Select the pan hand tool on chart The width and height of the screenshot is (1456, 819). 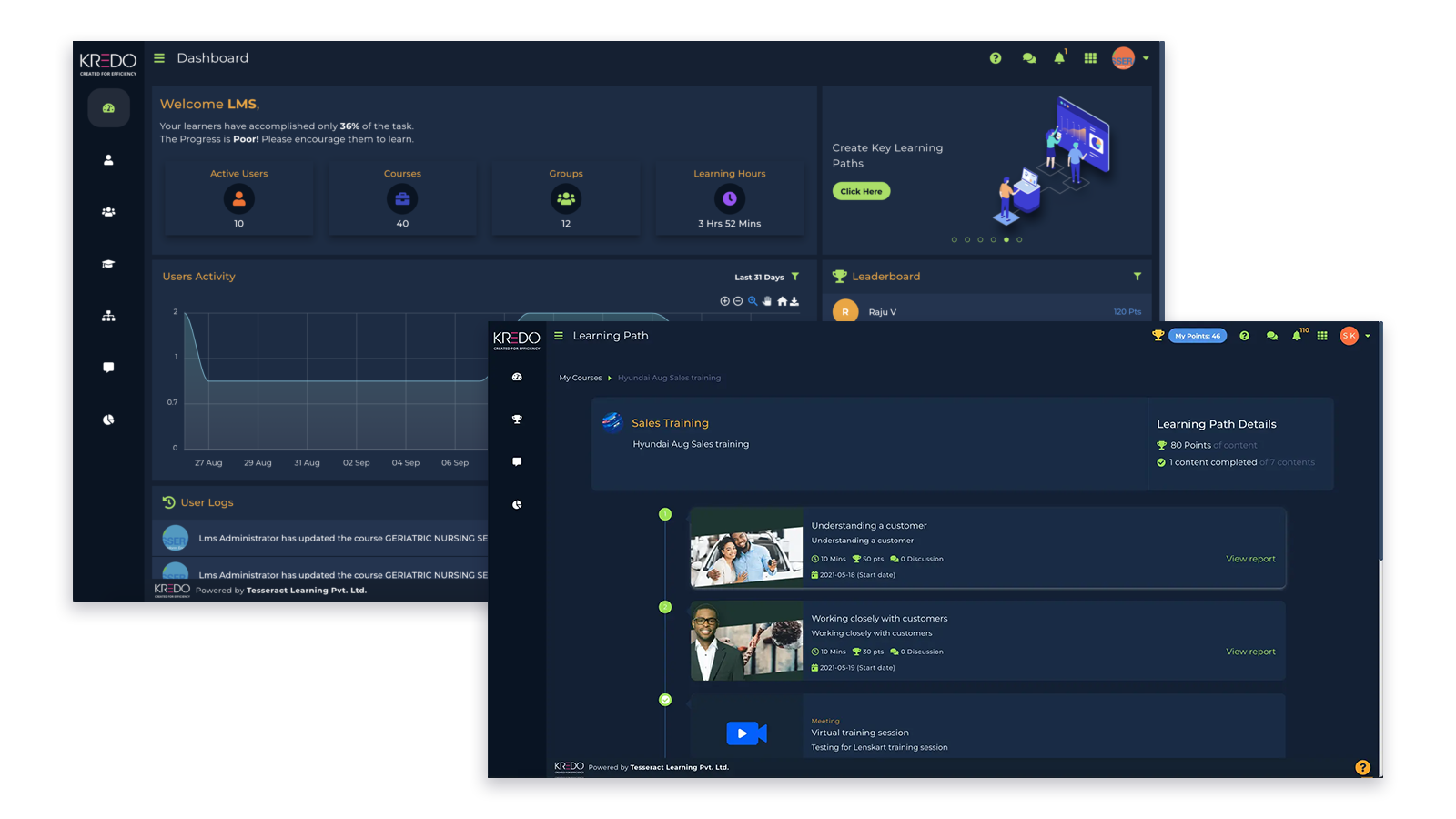pos(767,301)
